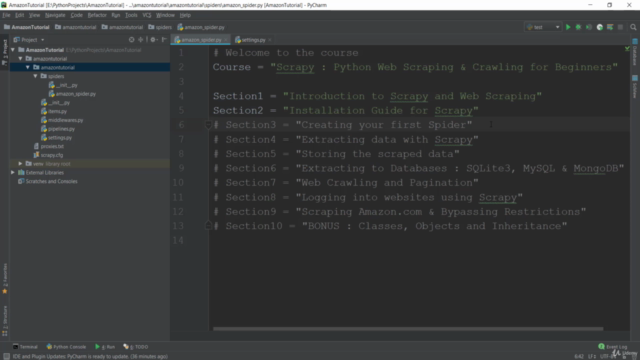
Task: Open the Python Console tool window
Action: 66,347
